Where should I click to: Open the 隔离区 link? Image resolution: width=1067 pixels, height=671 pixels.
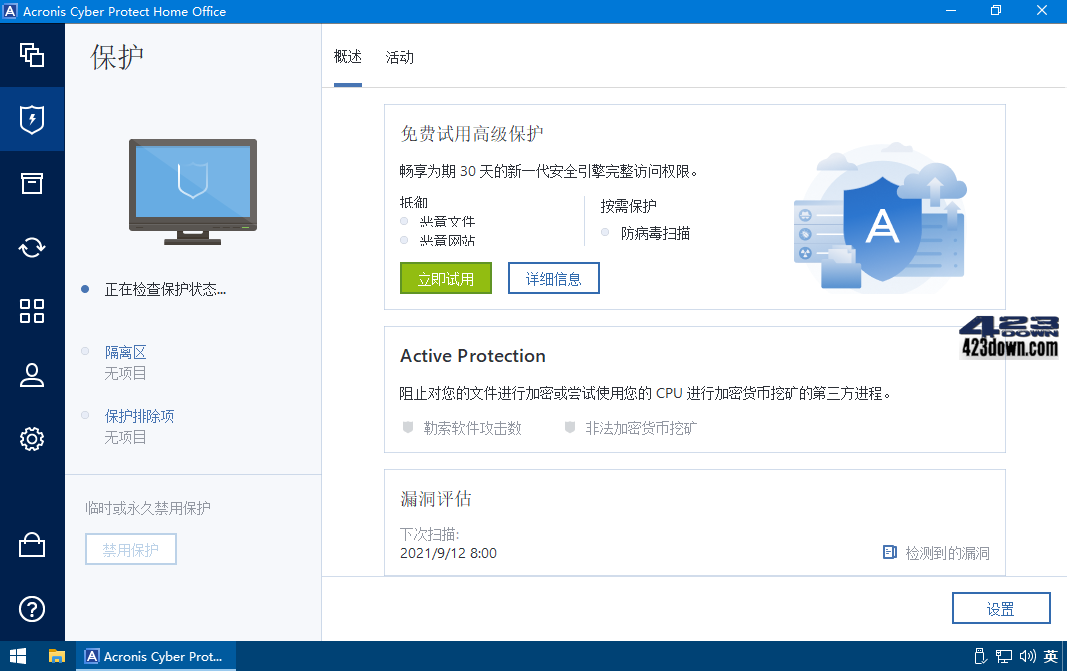(x=125, y=351)
